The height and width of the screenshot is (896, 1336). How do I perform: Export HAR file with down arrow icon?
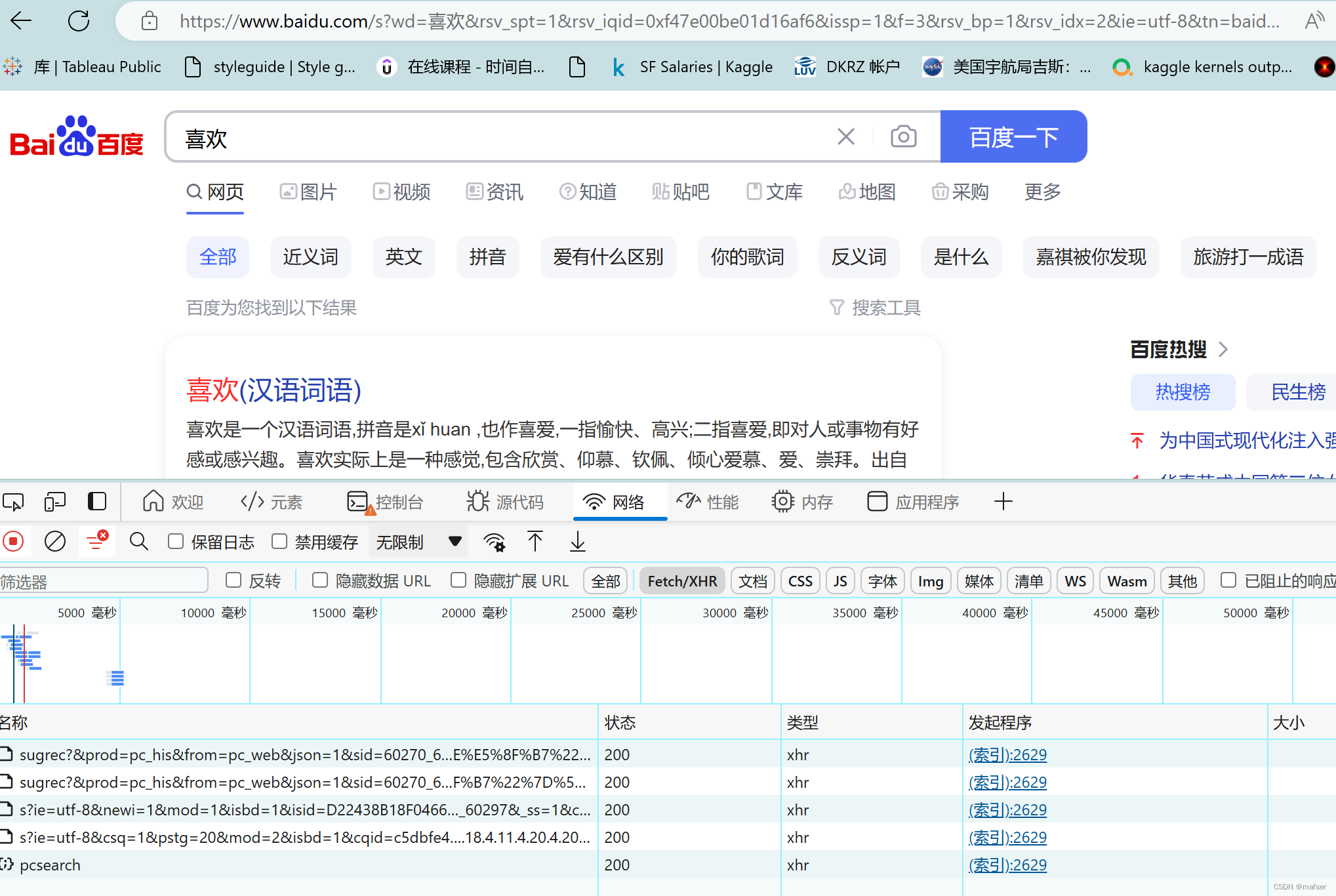point(577,542)
